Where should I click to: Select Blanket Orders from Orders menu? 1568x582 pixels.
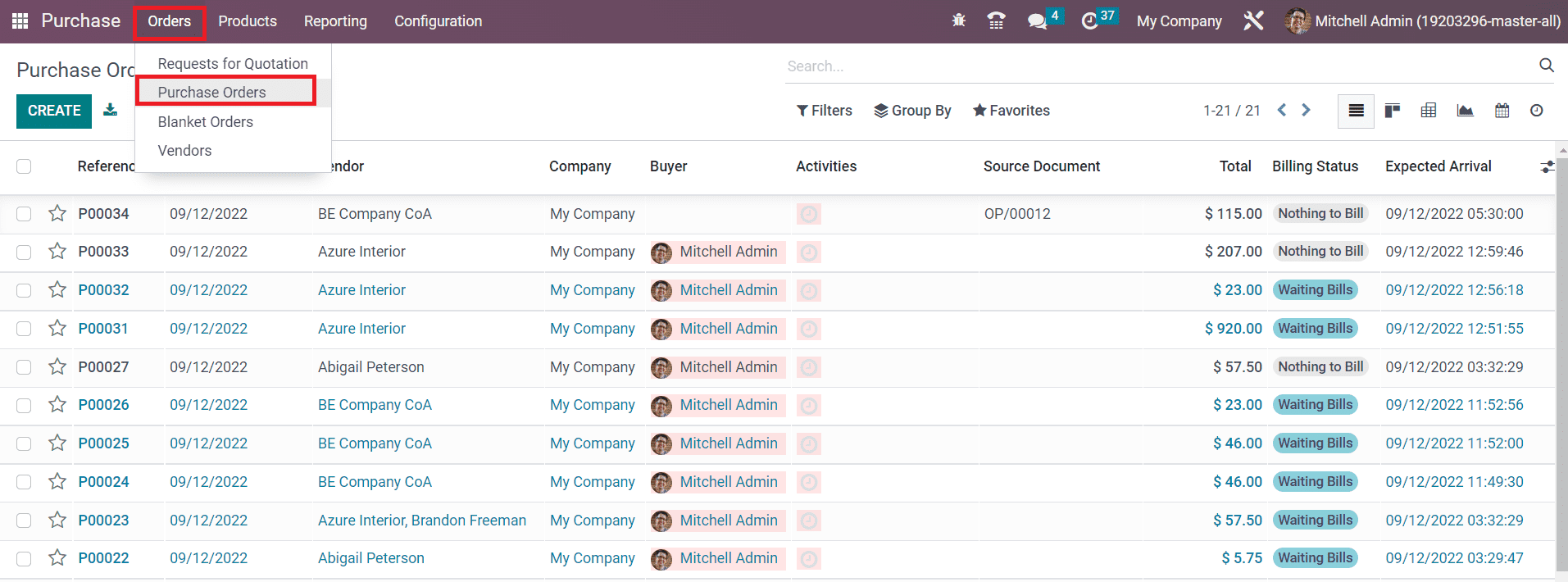click(205, 122)
